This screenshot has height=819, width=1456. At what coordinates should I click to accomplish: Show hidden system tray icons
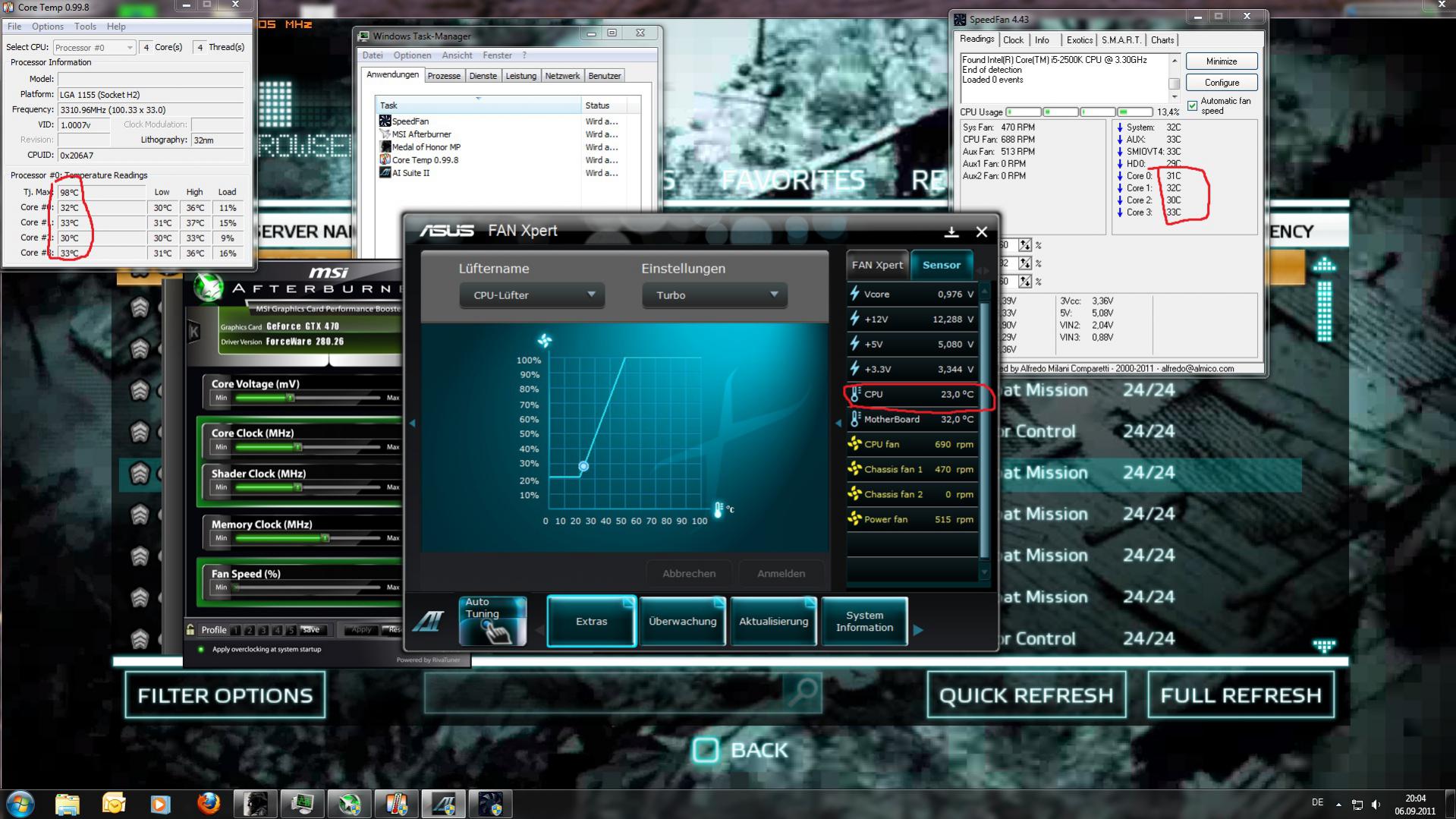(x=1338, y=804)
